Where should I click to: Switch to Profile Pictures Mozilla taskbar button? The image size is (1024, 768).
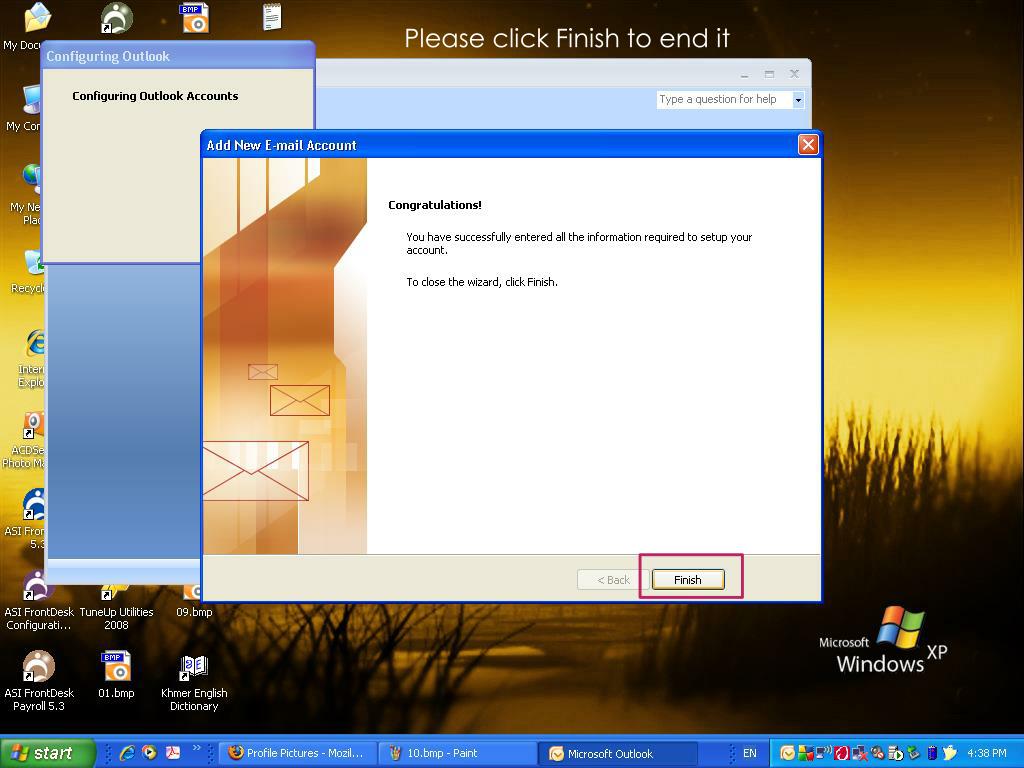[x=297, y=754]
